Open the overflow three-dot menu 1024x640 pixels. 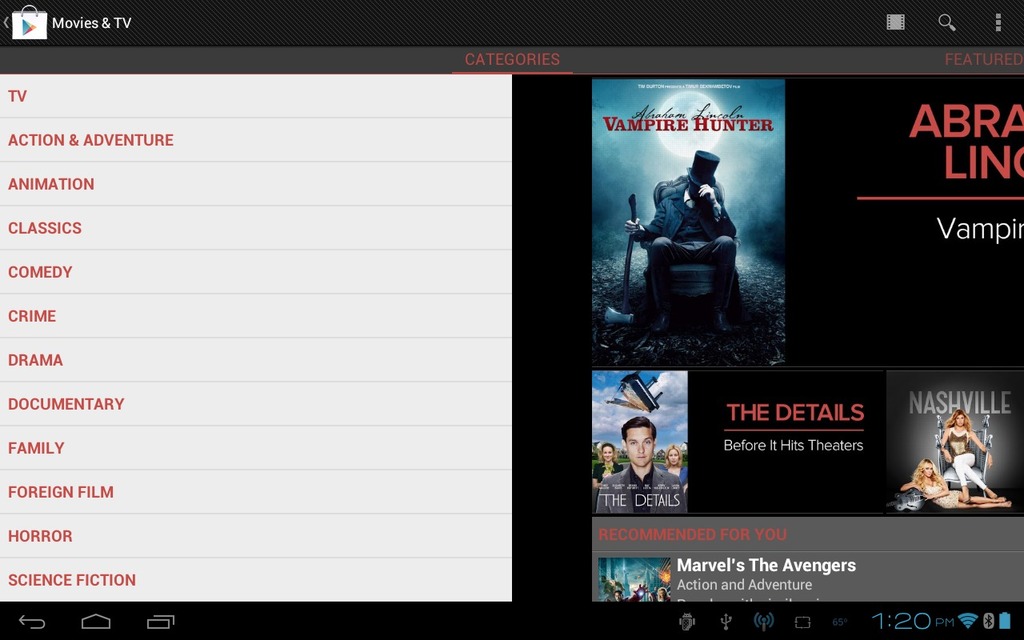point(998,23)
